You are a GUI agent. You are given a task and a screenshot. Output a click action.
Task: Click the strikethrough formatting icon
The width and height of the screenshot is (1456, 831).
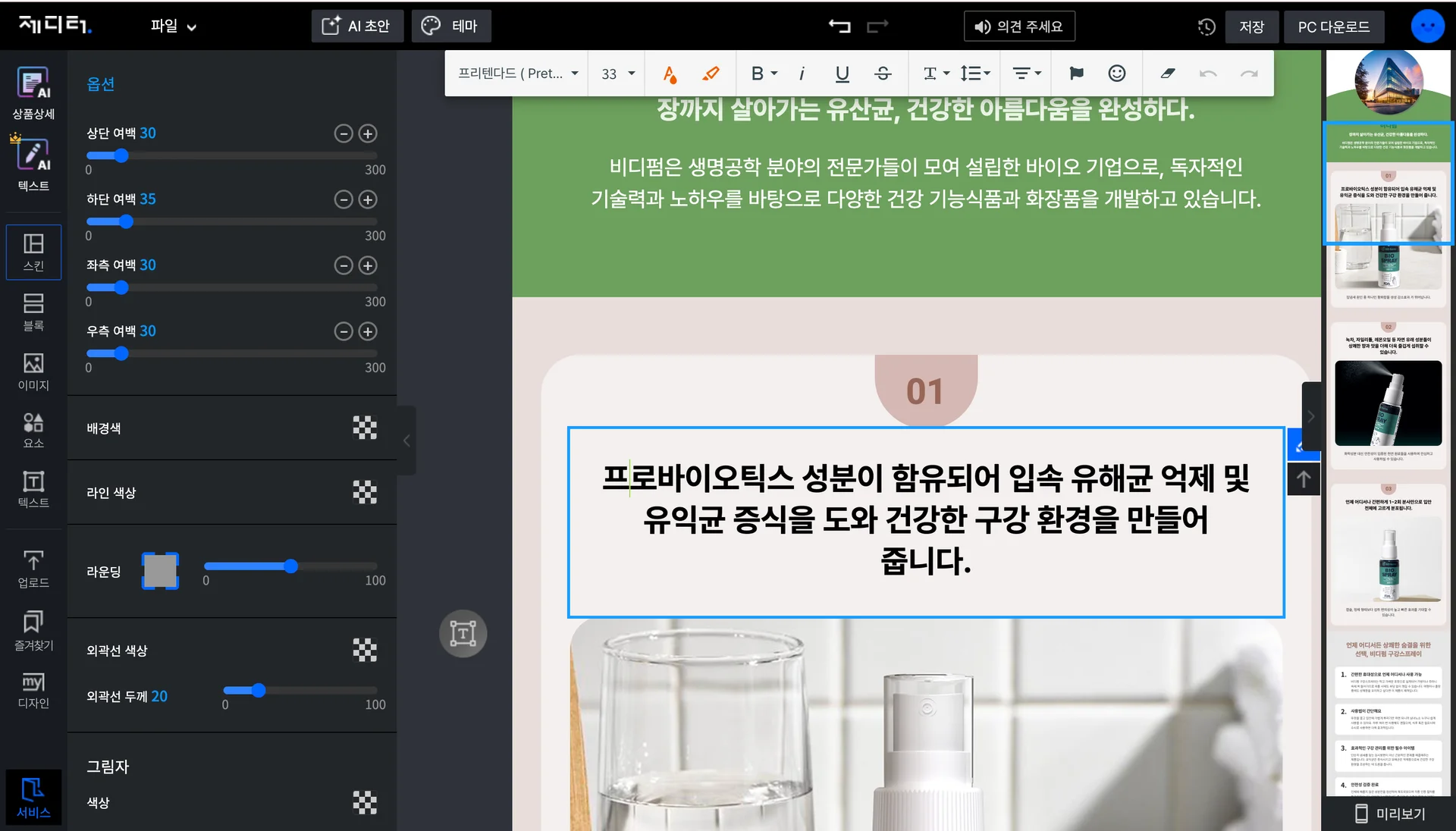883,74
